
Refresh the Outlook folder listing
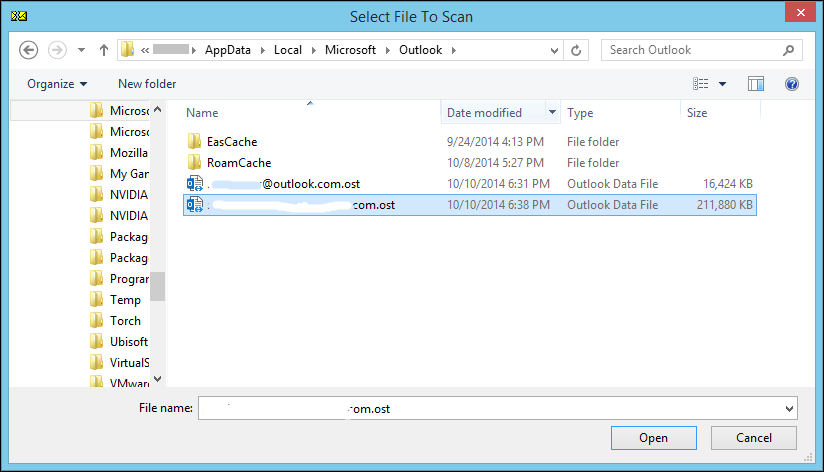(576, 50)
